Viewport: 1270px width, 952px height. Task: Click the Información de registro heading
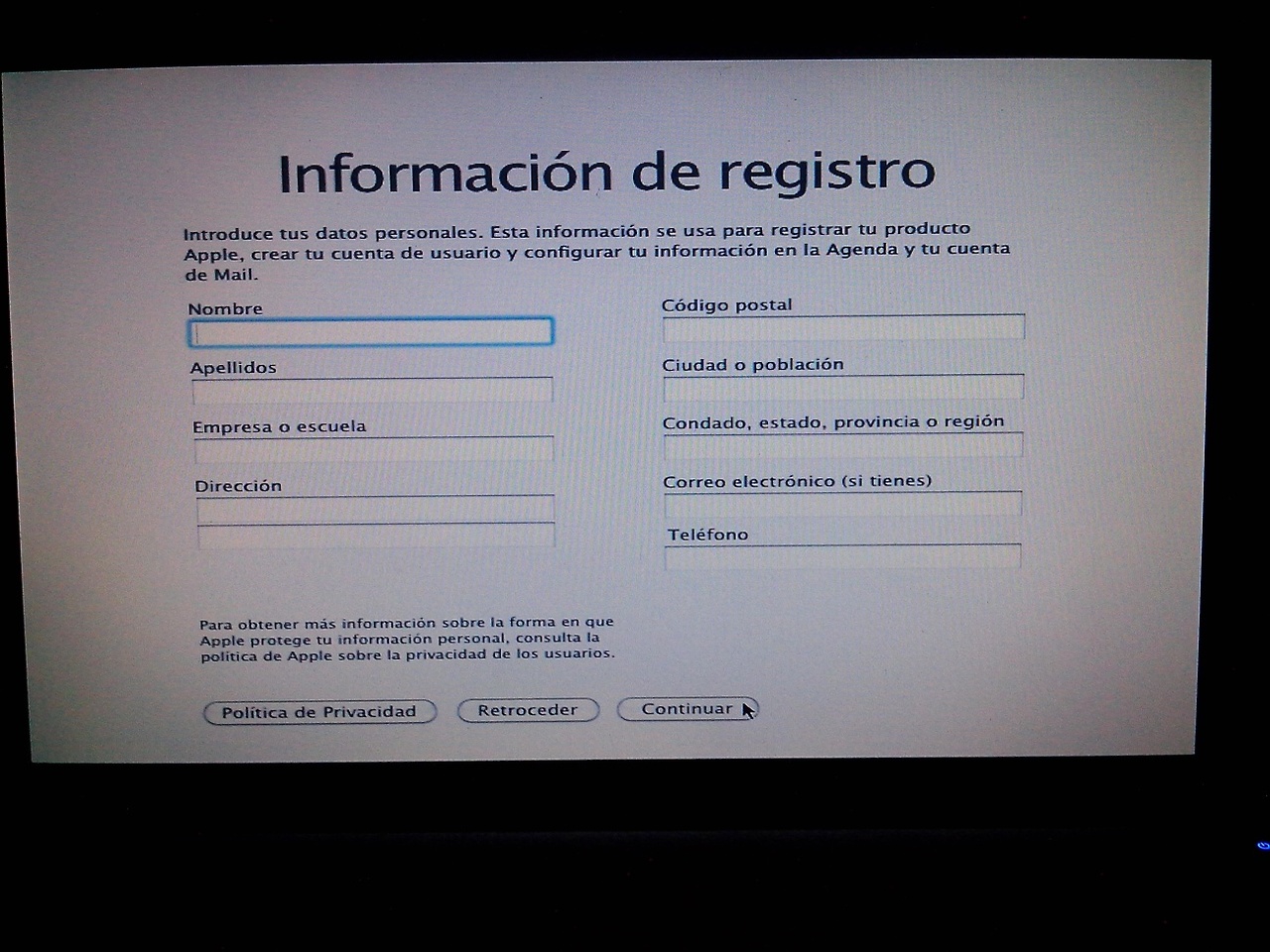coord(606,173)
